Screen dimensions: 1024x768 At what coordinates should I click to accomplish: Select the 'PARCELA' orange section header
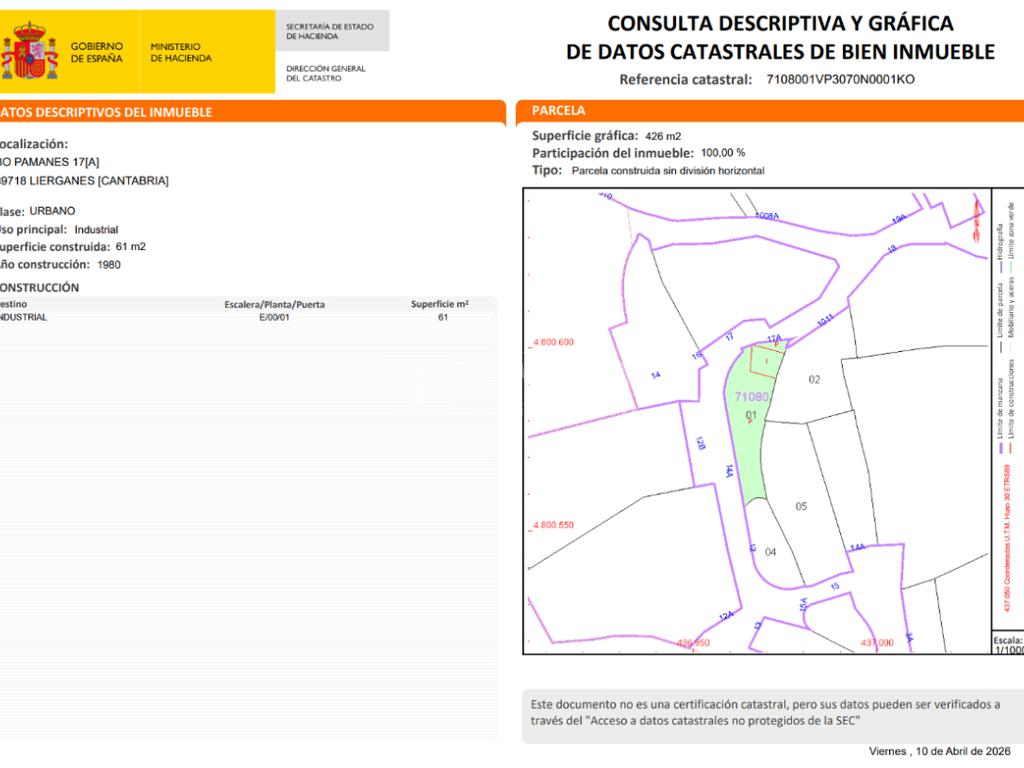point(560,111)
